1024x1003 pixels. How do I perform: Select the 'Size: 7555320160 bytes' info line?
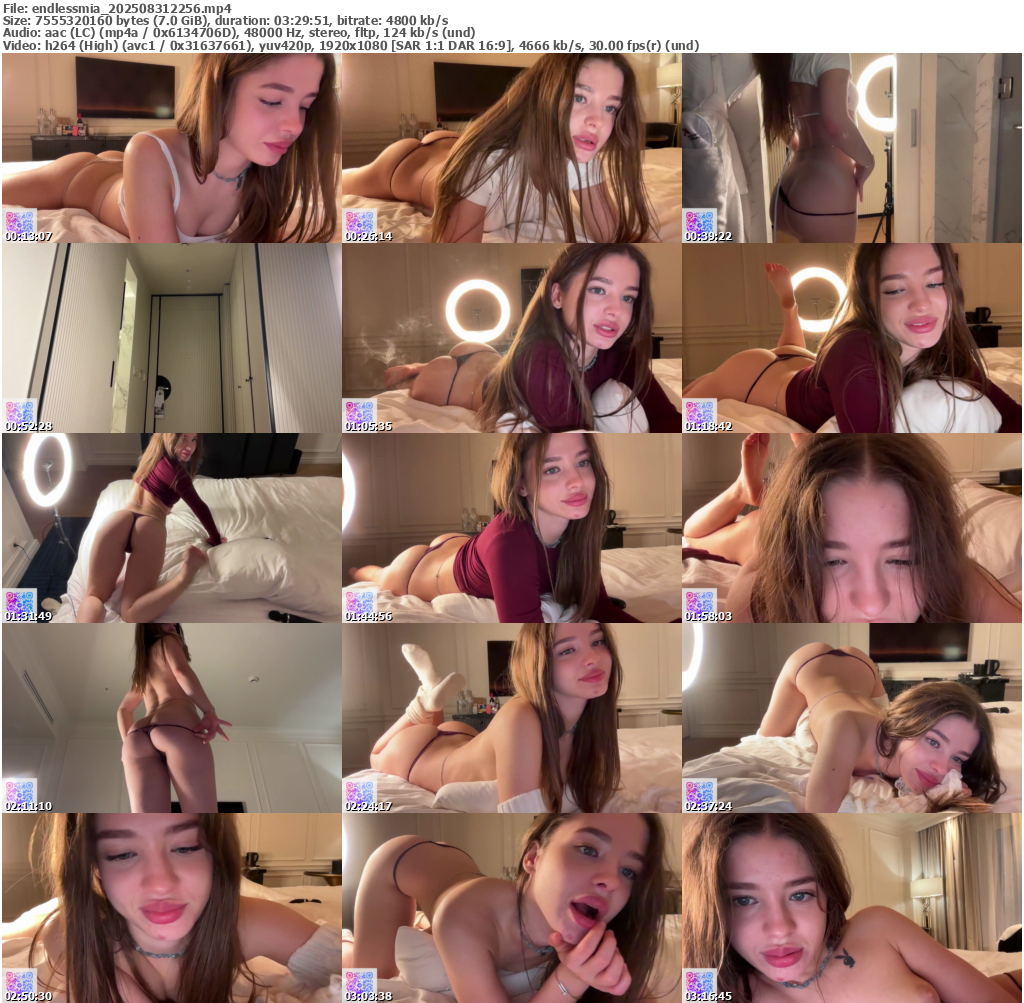click(225, 20)
